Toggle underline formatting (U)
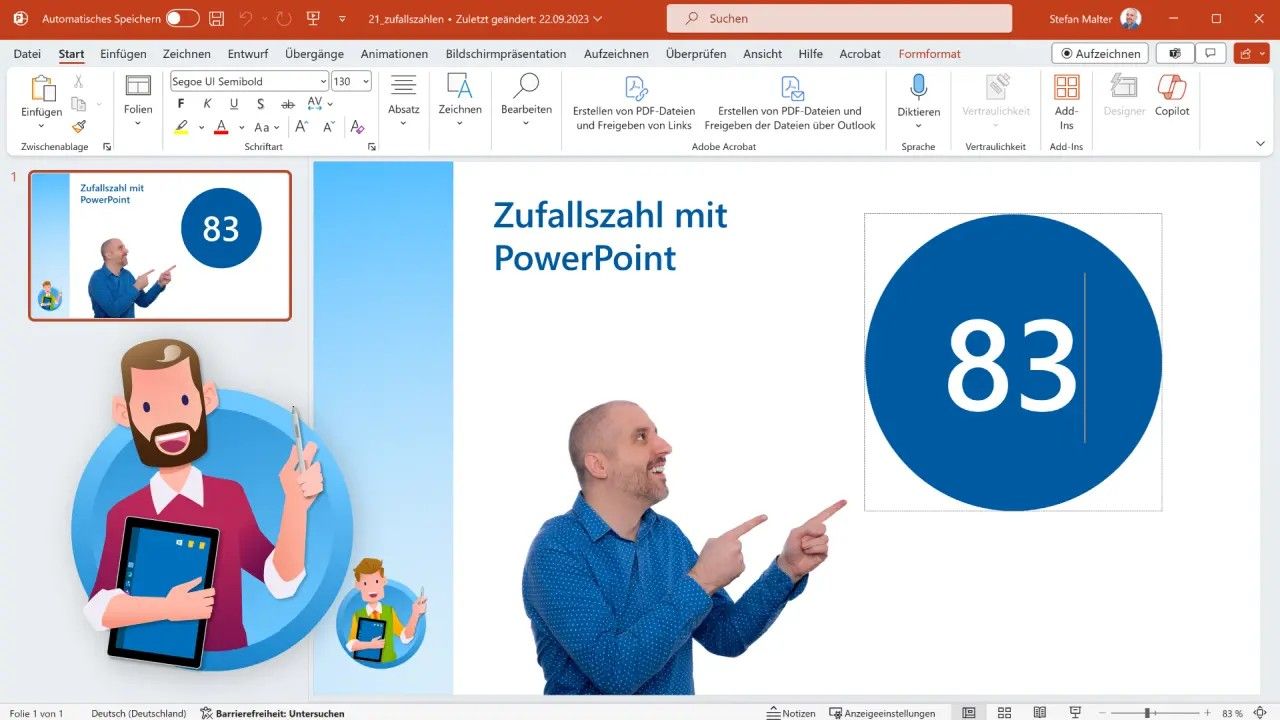Screen dimensions: 1280x720 (x=234, y=104)
